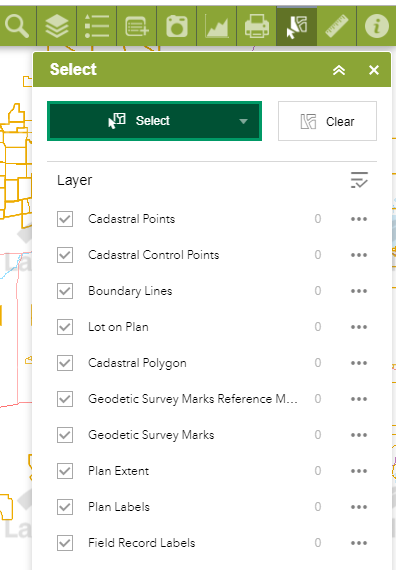Uncheck Cadastral Points layer checkbox
The width and height of the screenshot is (396, 570).
(65, 219)
